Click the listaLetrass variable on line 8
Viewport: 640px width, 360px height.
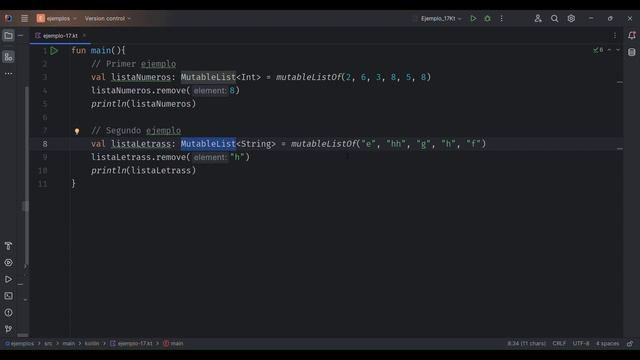(141, 144)
